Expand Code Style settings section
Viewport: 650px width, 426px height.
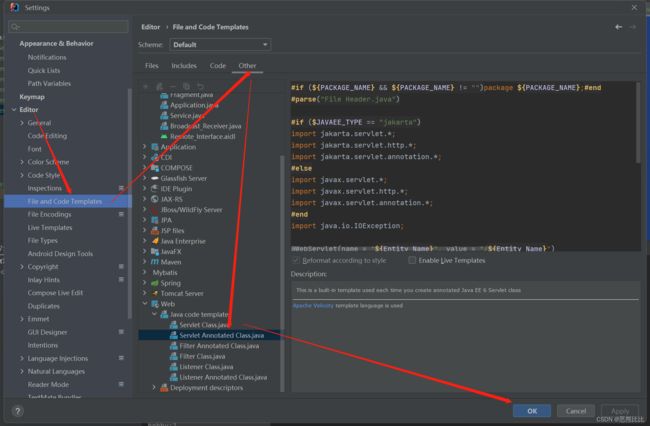22,175
